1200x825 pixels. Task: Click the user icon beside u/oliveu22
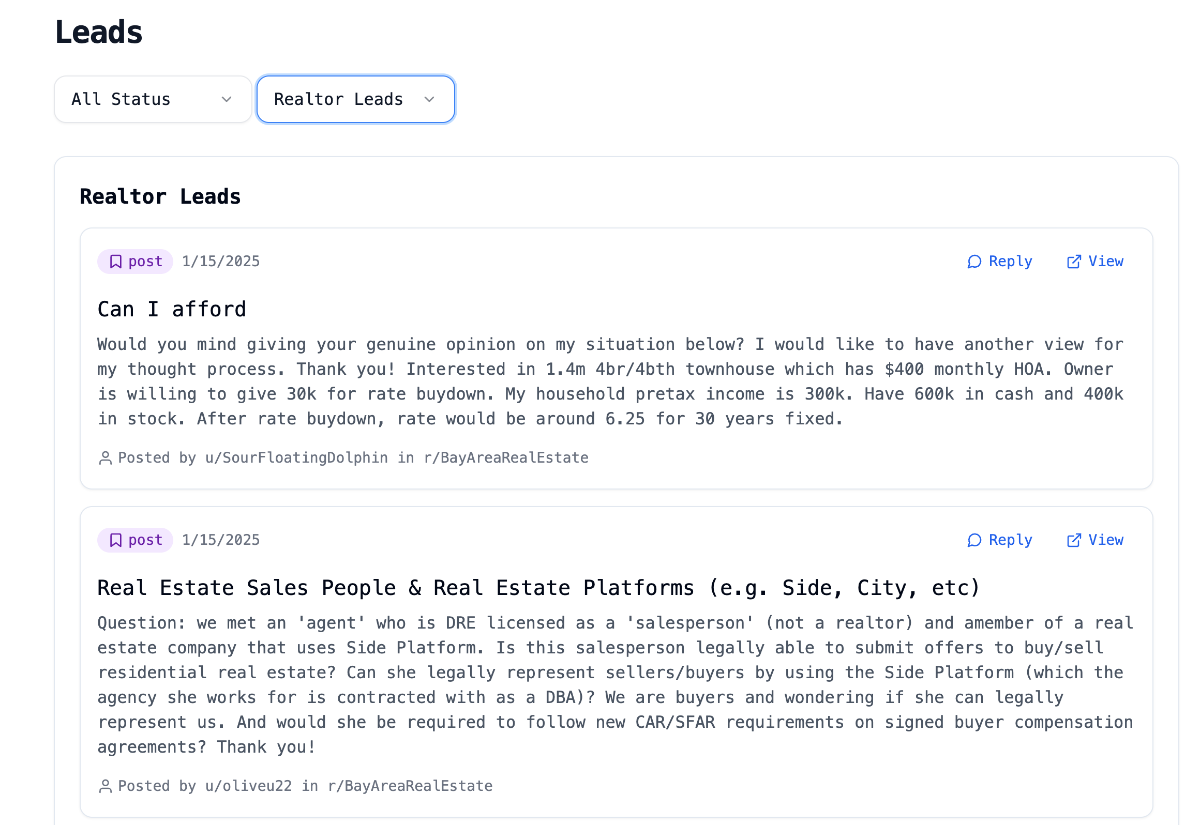[105, 787]
